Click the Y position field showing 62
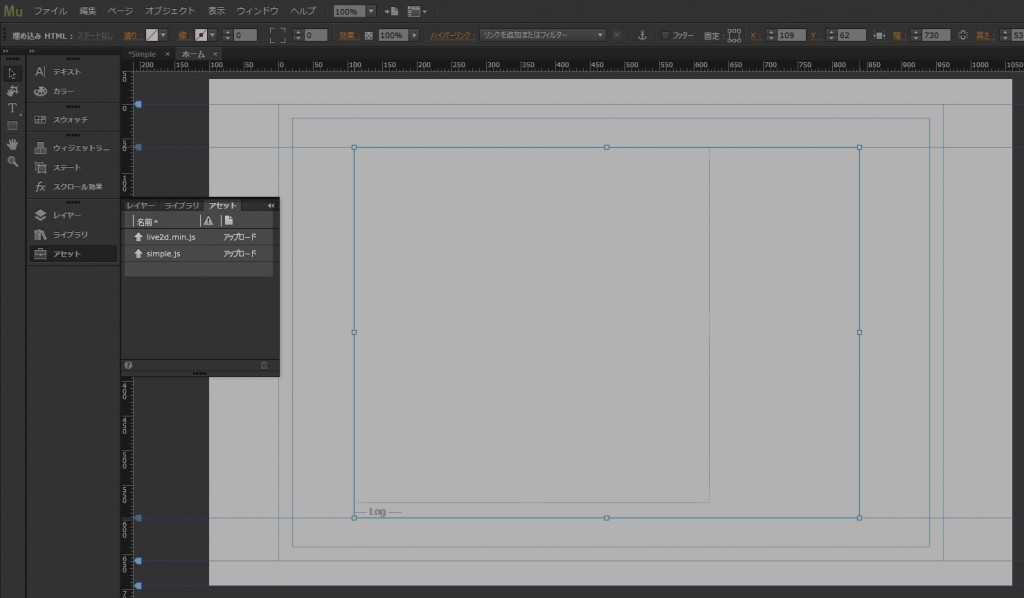This screenshot has width=1024, height=598. pos(852,35)
